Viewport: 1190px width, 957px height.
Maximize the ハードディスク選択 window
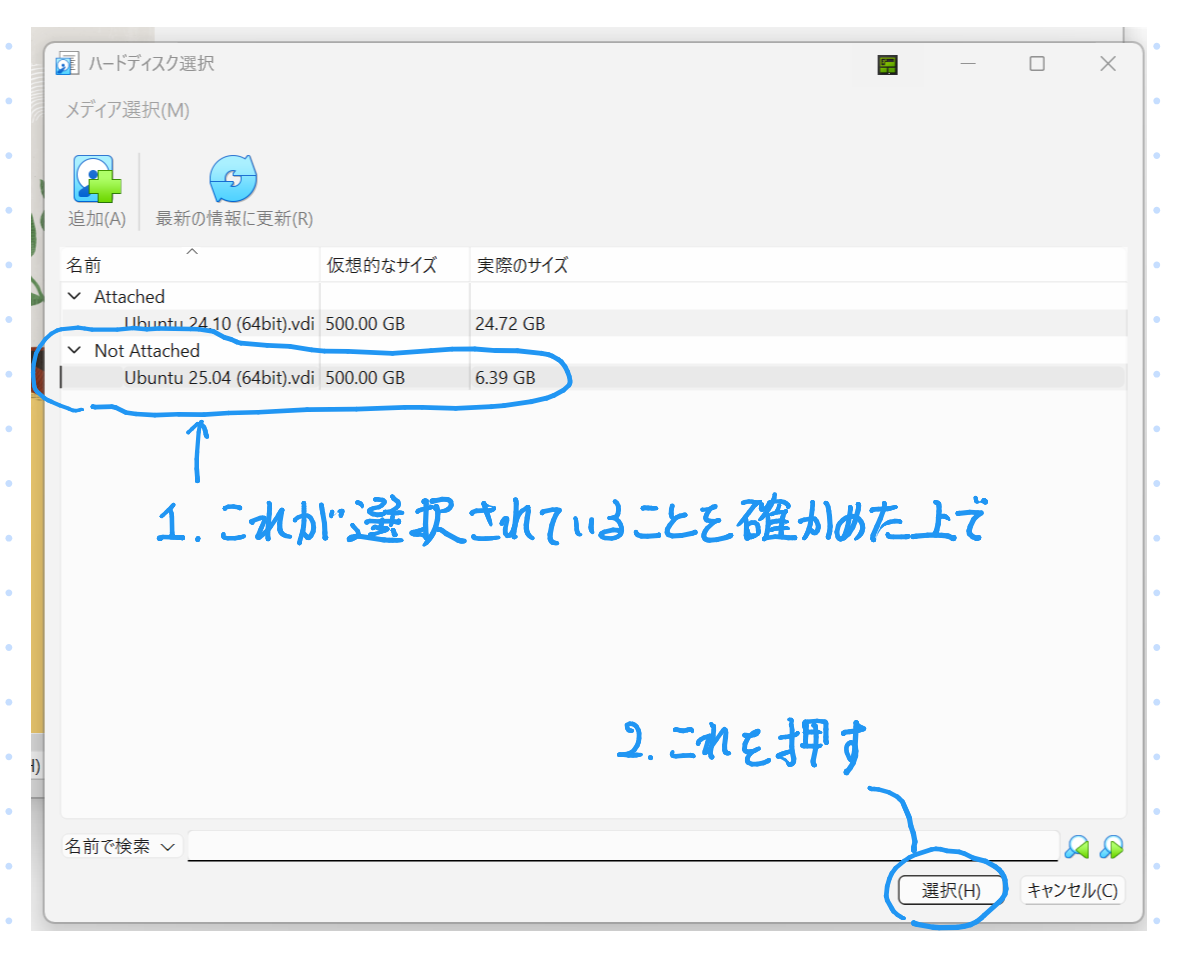(1037, 64)
